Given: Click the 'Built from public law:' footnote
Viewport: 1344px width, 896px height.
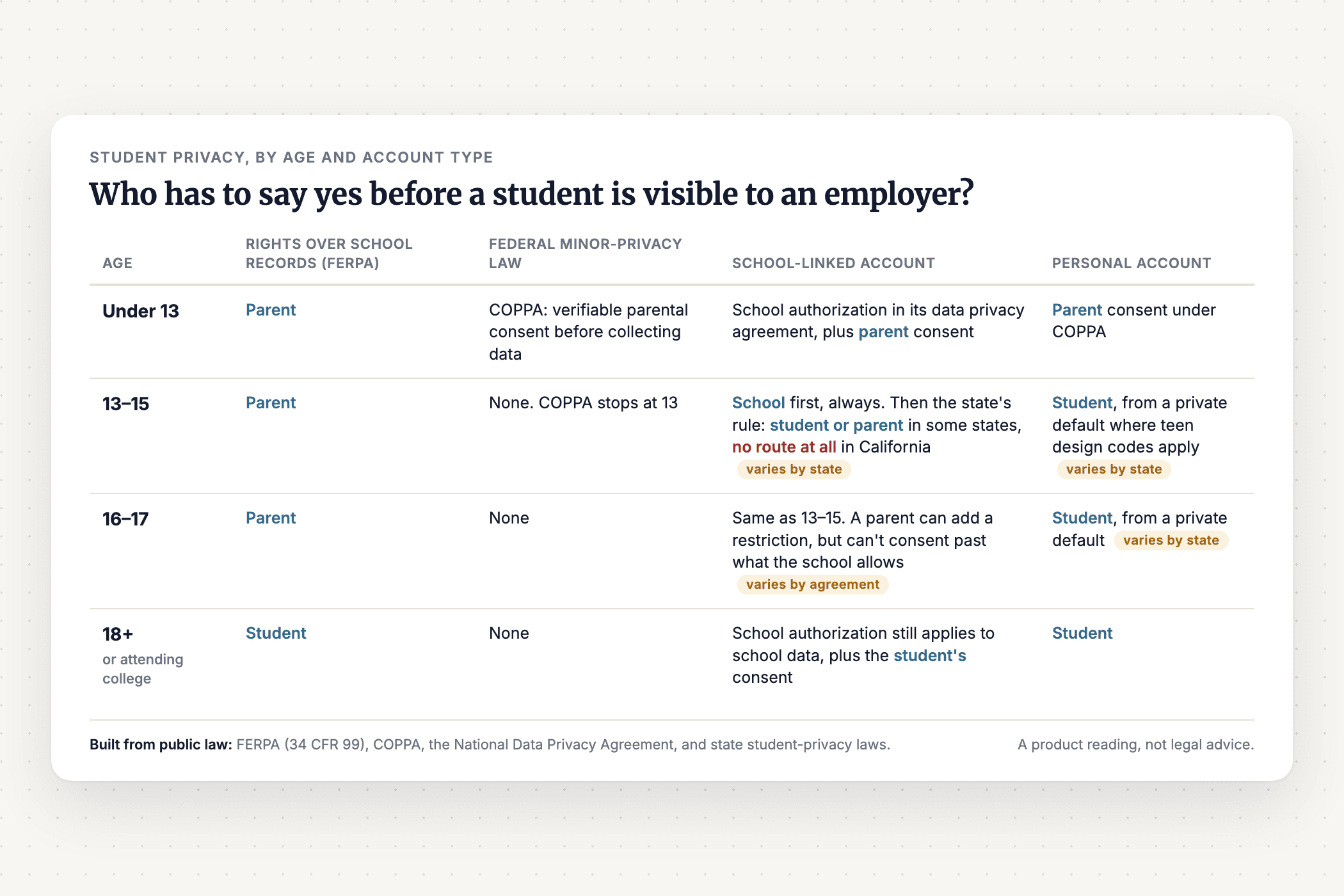Looking at the screenshot, I should point(161,745).
